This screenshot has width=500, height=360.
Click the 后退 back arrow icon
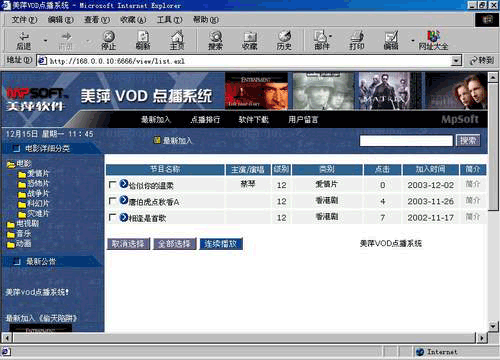(24, 36)
